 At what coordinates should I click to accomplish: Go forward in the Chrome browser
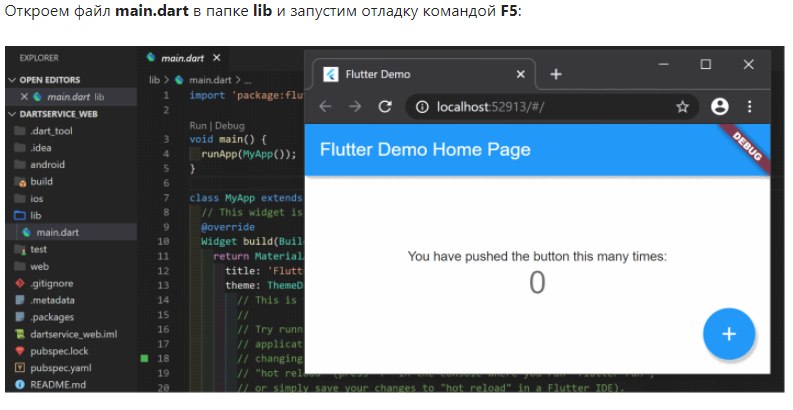point(356,107)
